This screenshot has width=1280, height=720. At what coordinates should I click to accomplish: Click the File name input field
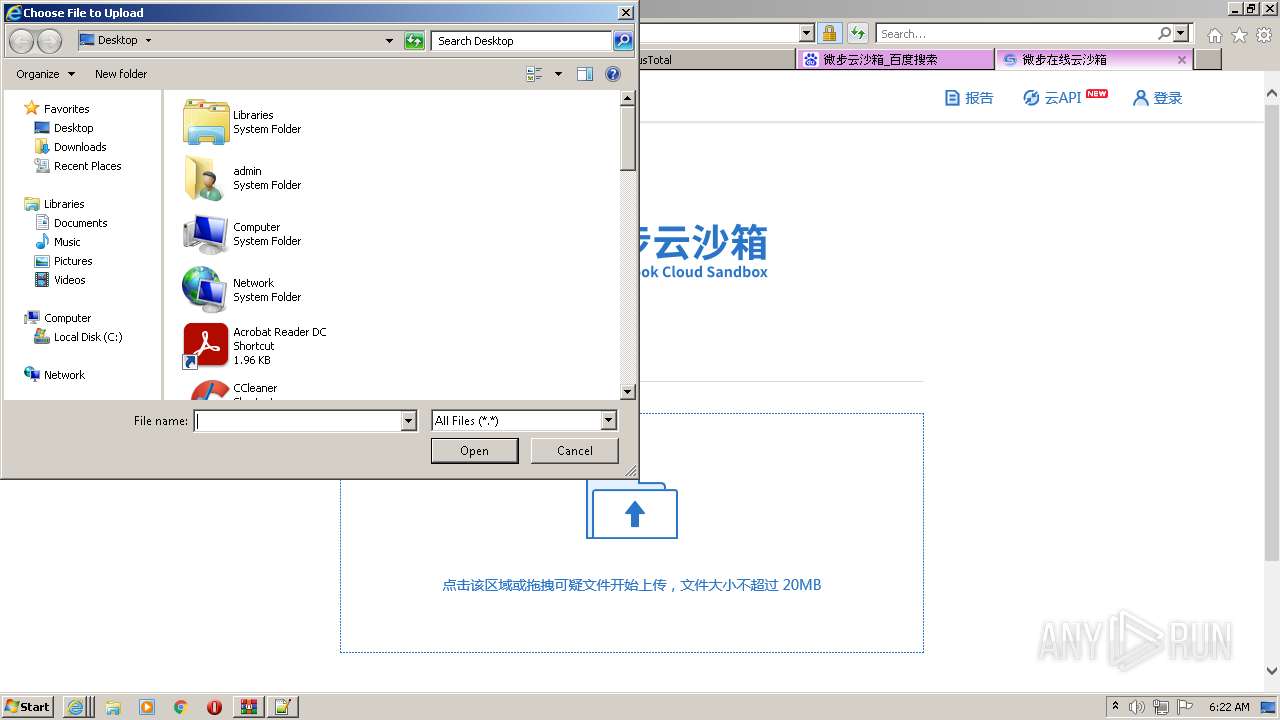pos(297,421)
